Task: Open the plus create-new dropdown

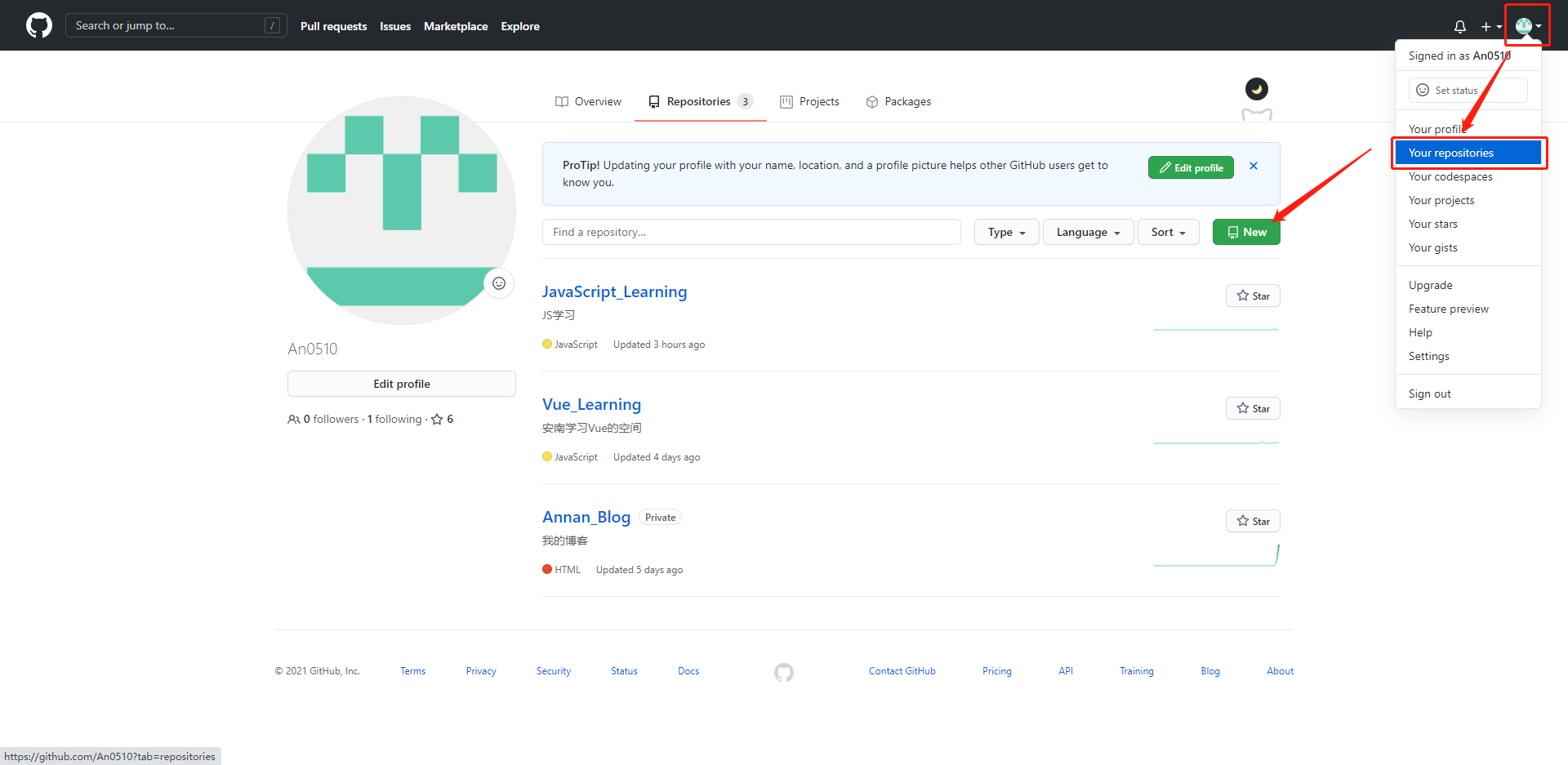Action: coord(1490,26)
